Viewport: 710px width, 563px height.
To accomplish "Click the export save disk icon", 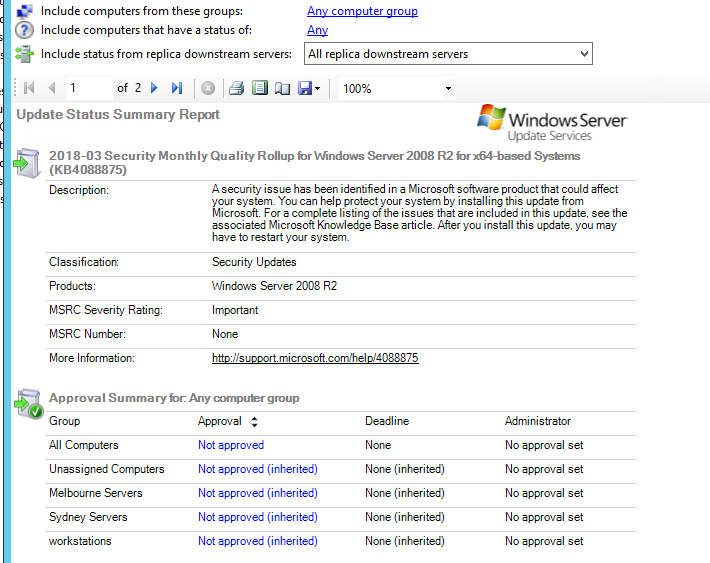I will [x=305, y=88].
